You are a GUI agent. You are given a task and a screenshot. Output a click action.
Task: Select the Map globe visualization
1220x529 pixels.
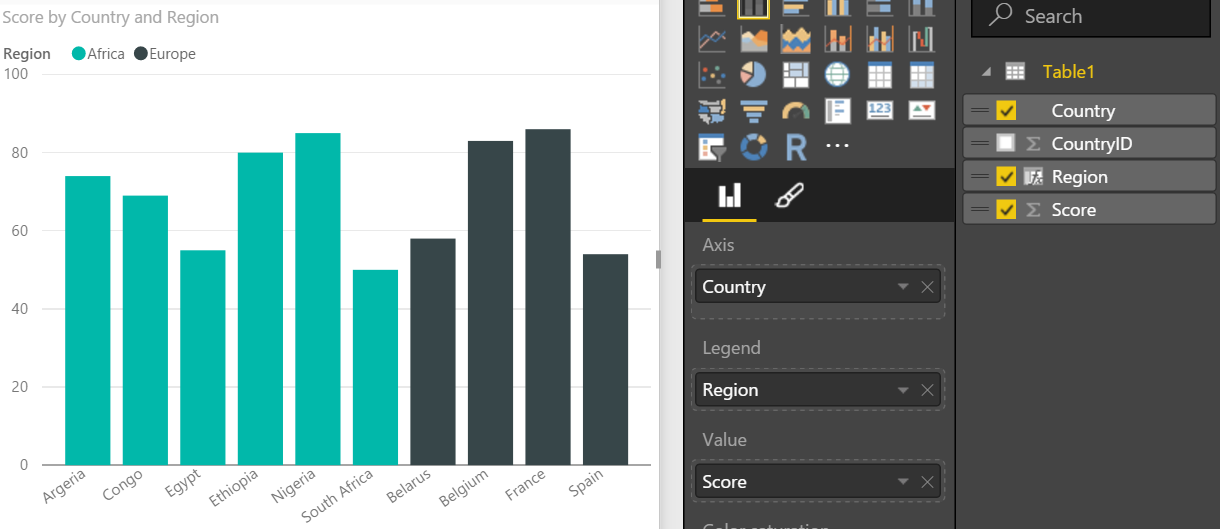coord(837,75)
